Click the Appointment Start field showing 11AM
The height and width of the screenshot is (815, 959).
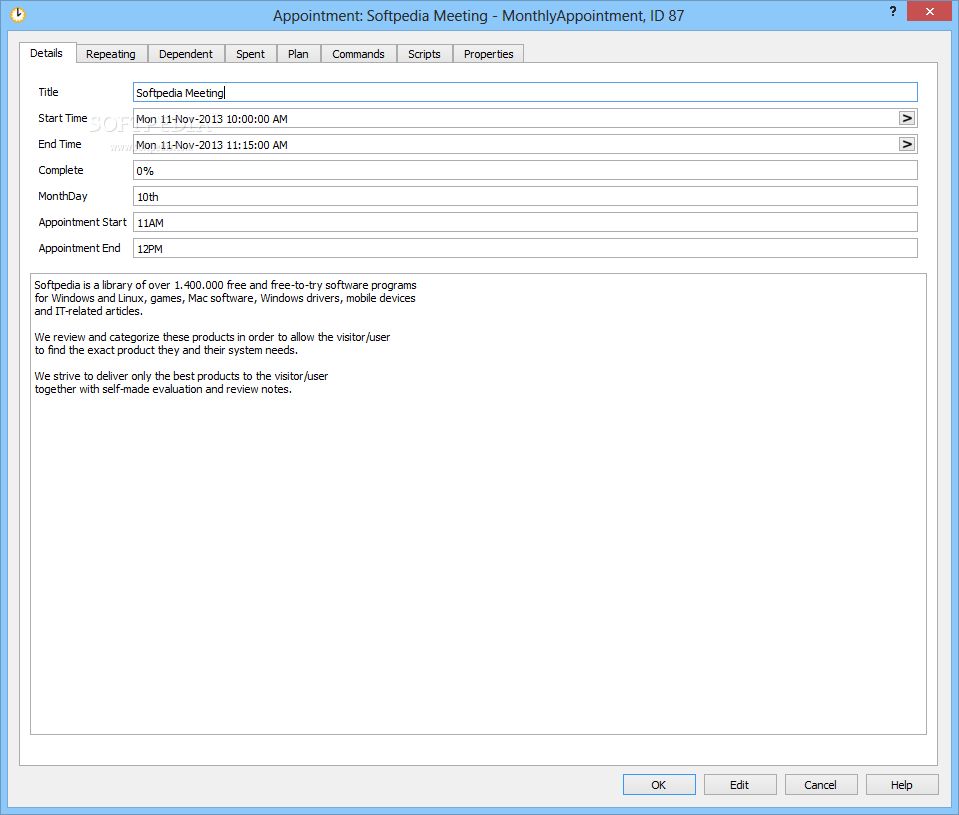click(525, 223)
